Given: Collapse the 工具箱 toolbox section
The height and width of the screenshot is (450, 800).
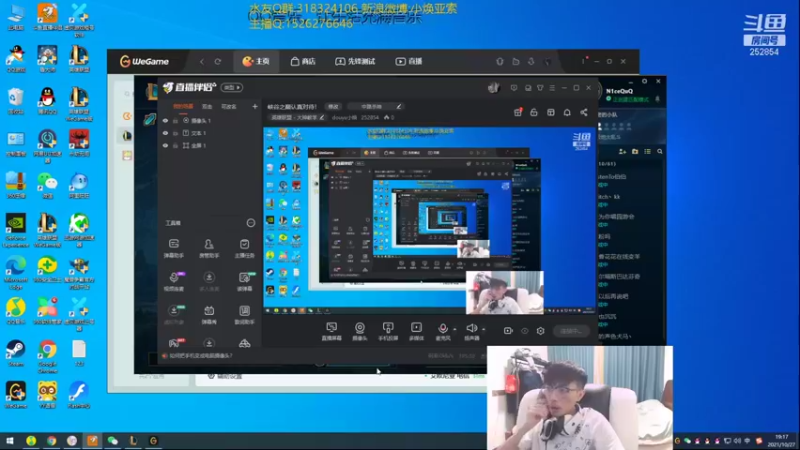Looking at the screenshot, I should pos(251,223).
